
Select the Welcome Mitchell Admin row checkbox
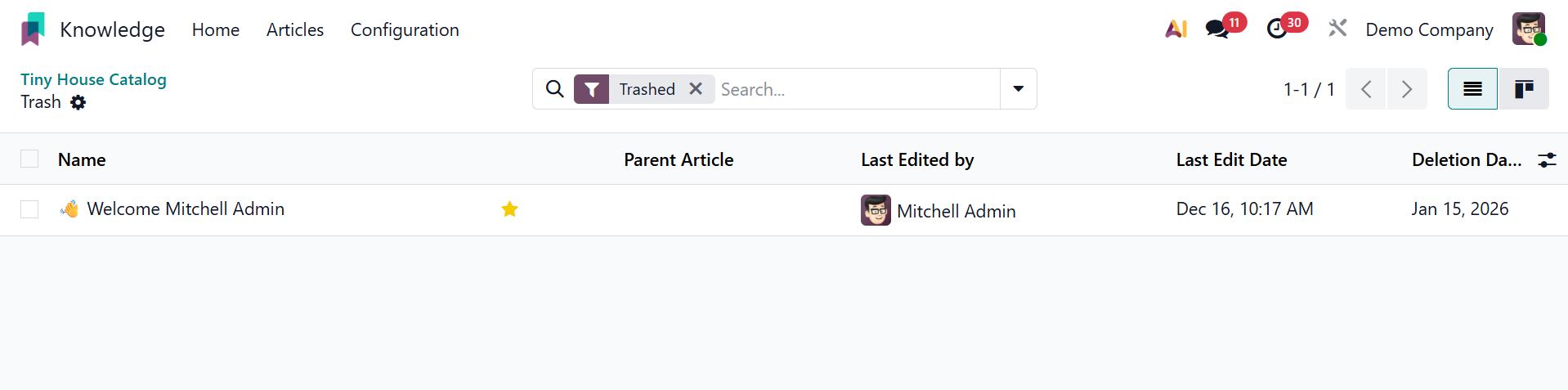click(29, 209)
